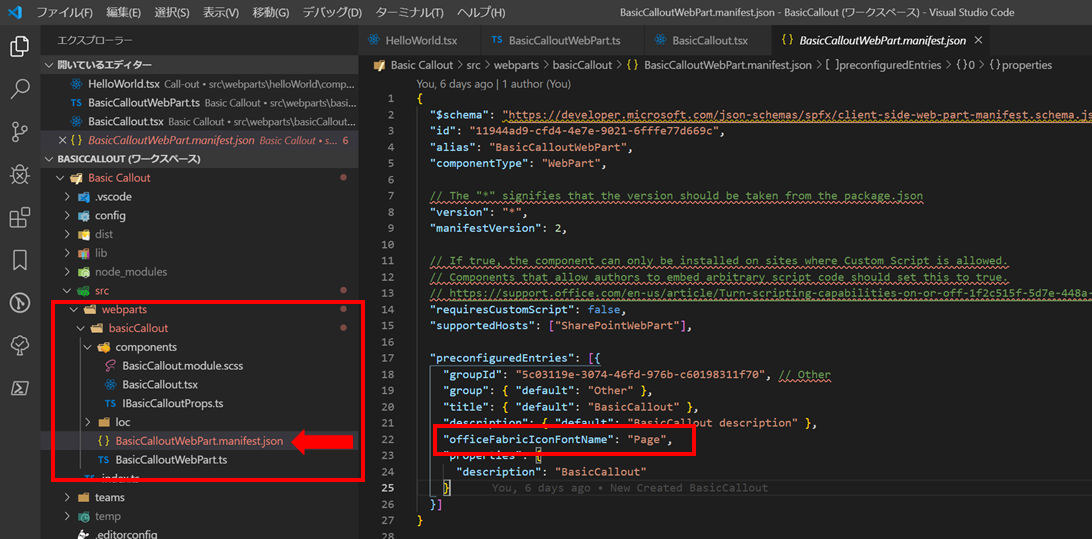Open the Source Control view
The image size is (1092, 539).
(x=20, y=132)
